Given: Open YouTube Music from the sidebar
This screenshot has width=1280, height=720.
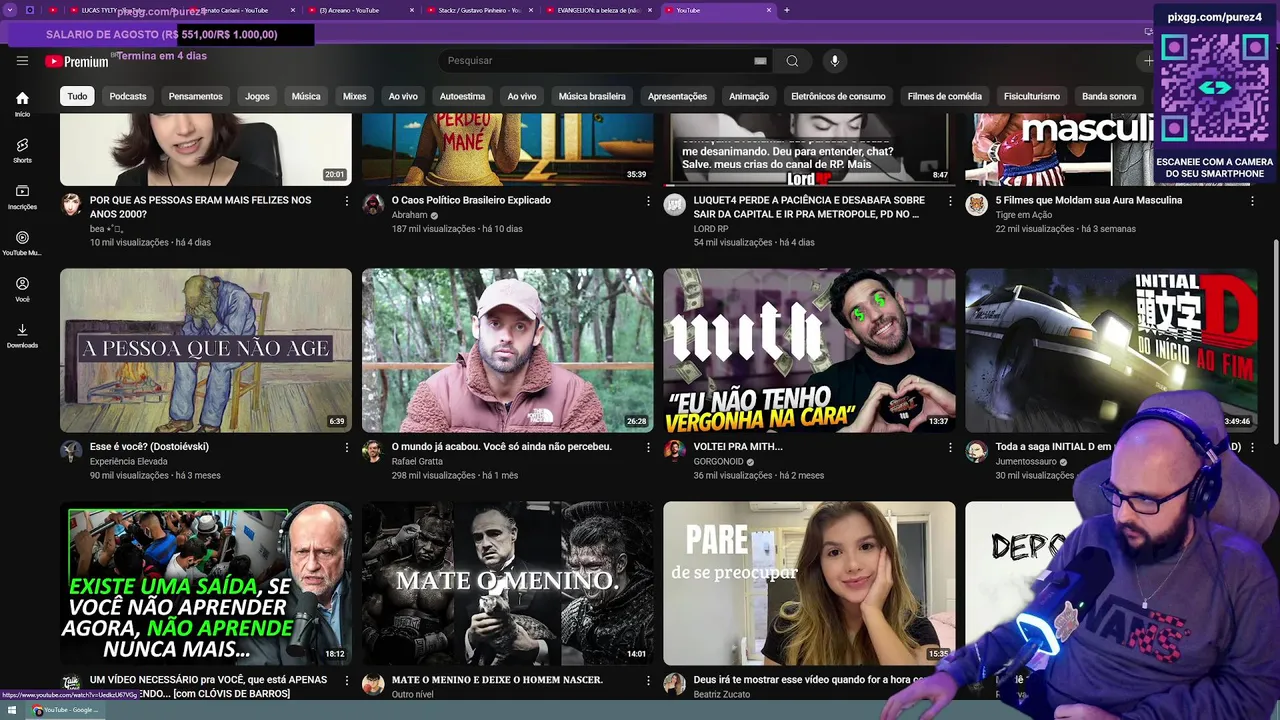Looking at the screenshot, I should click(x=22, y=243).
